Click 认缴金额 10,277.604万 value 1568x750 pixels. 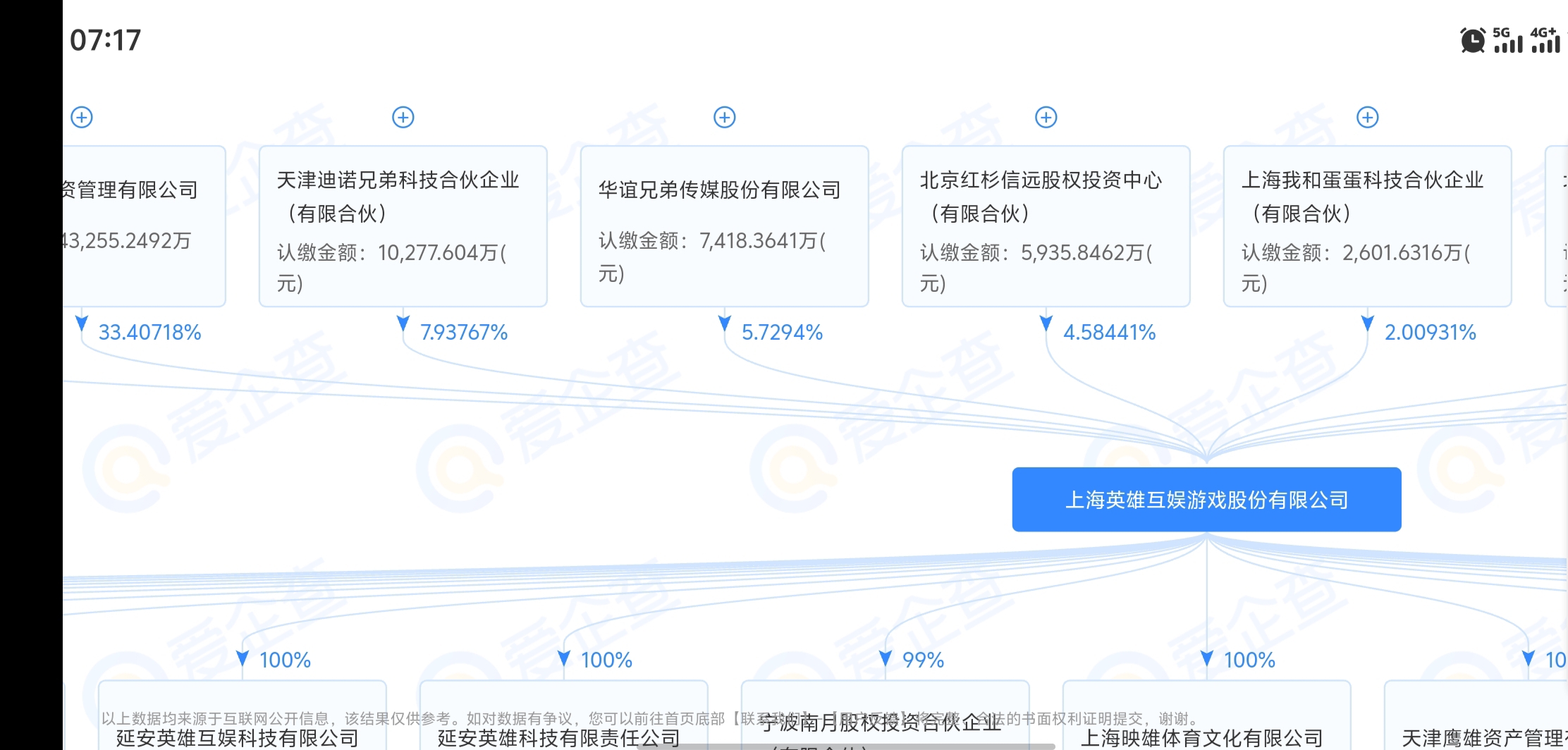(x=392, y=268)
